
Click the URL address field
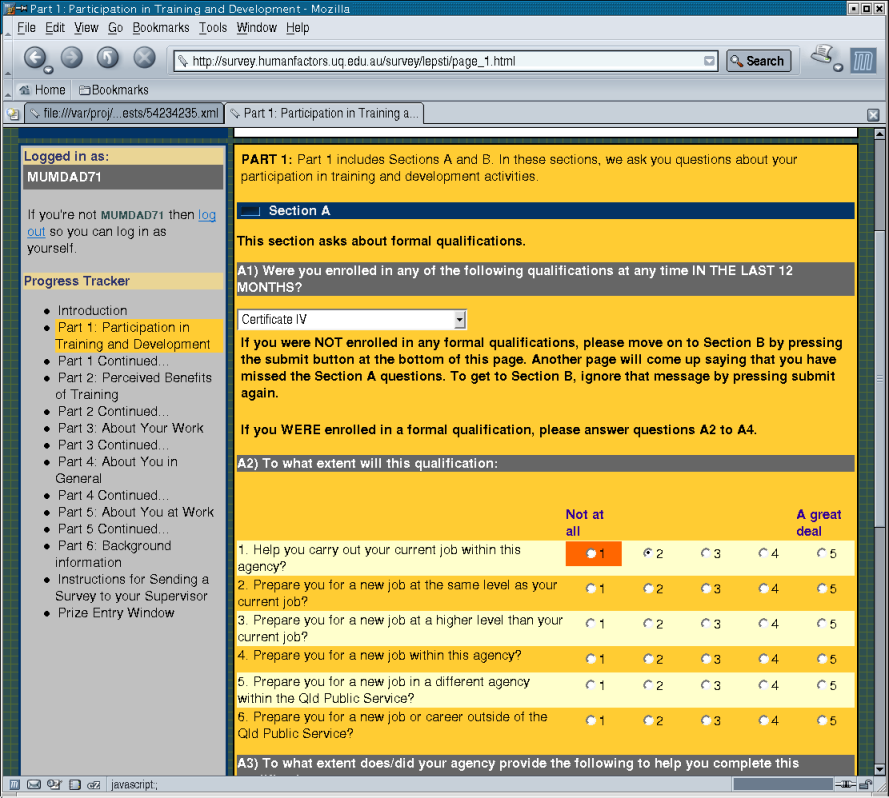click(x=440, y=61)
